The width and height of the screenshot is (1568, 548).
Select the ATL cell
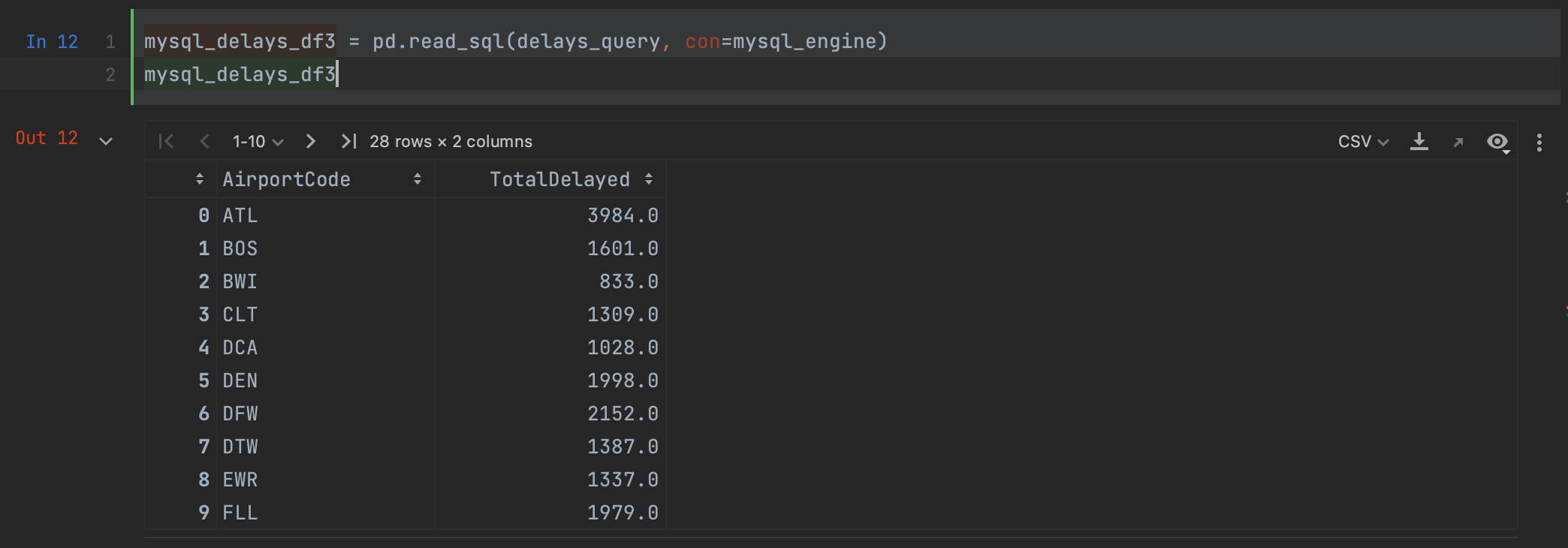(326, 215)
